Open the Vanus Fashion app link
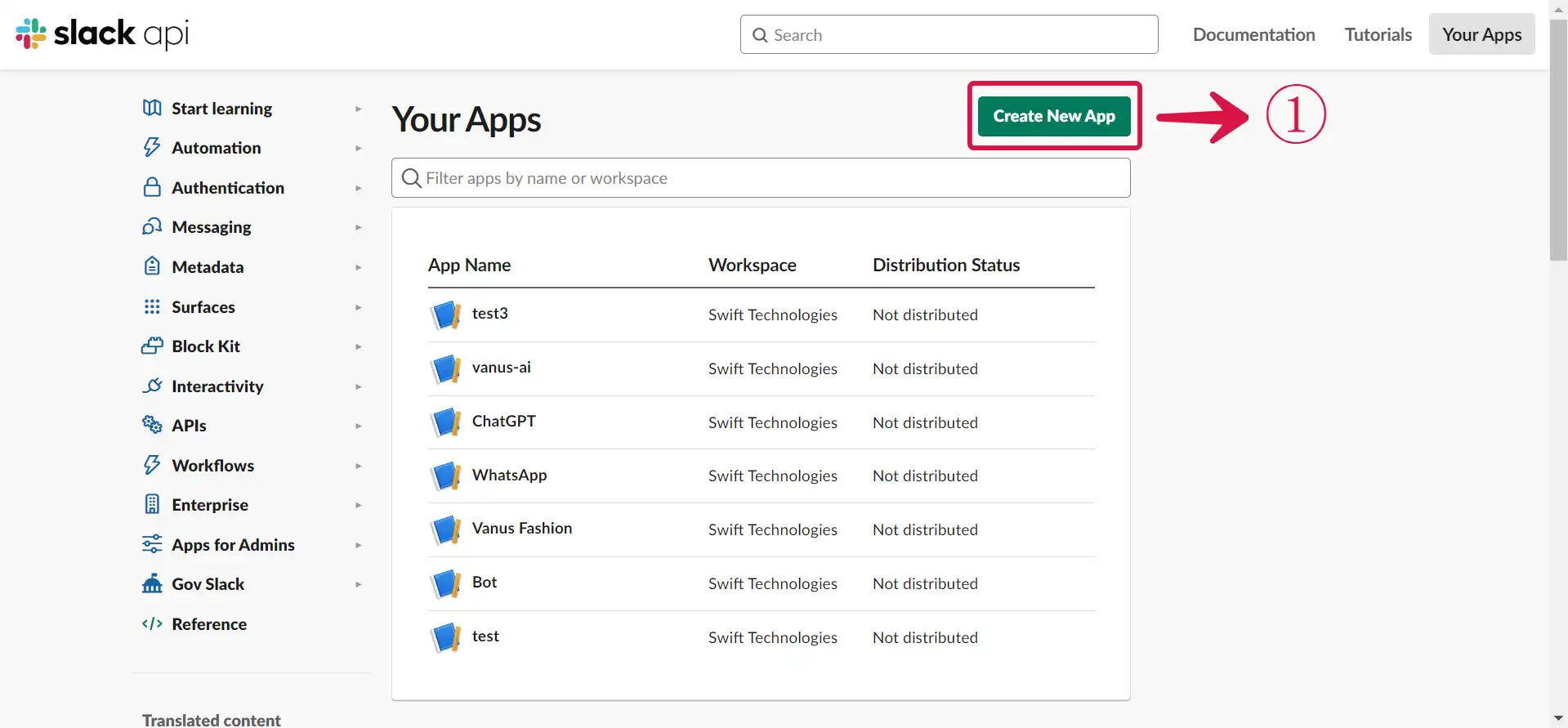Screen dimensions: 1568x728 (x=522, y=528)
